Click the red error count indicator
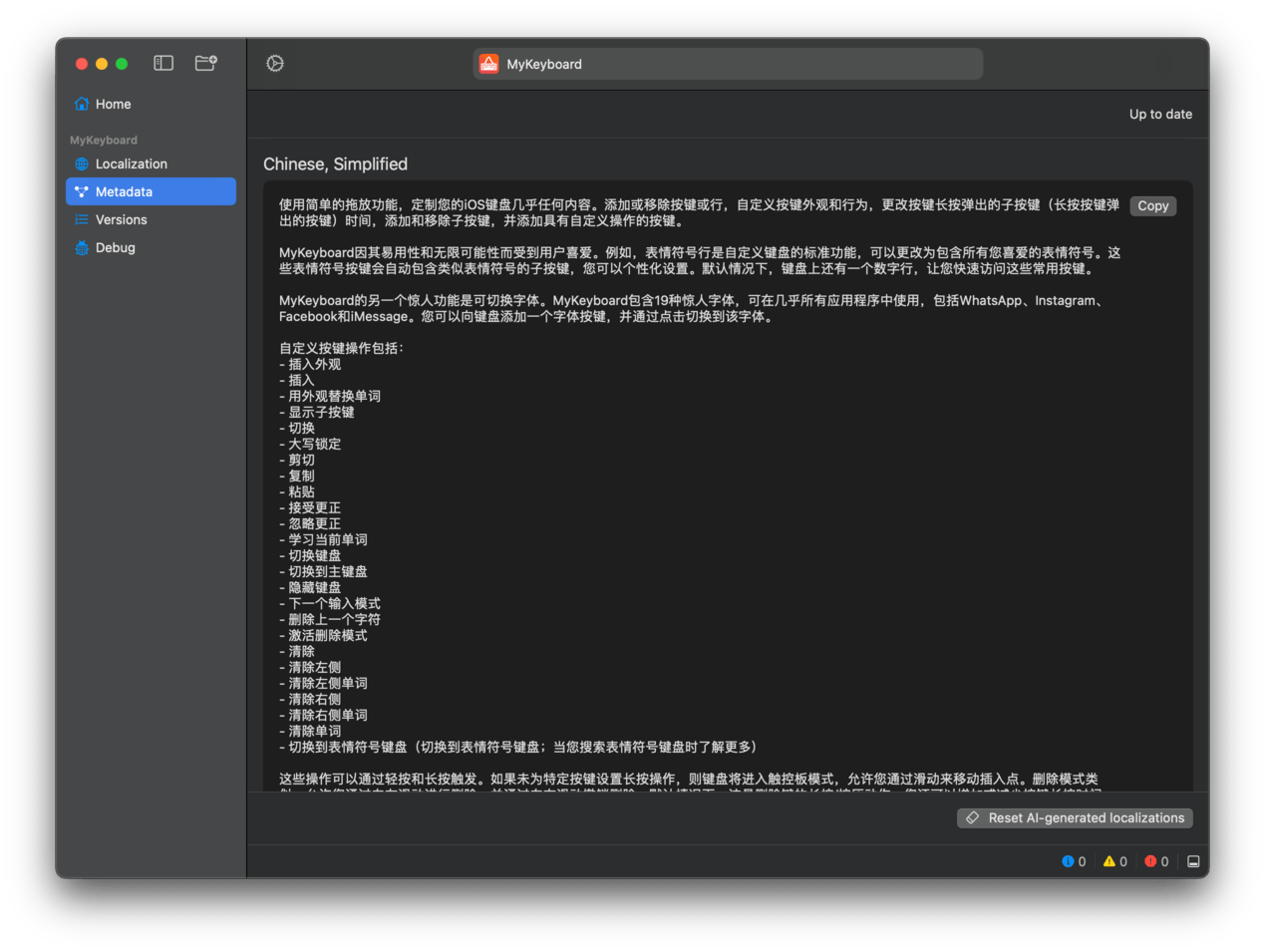 [1156, 861]
